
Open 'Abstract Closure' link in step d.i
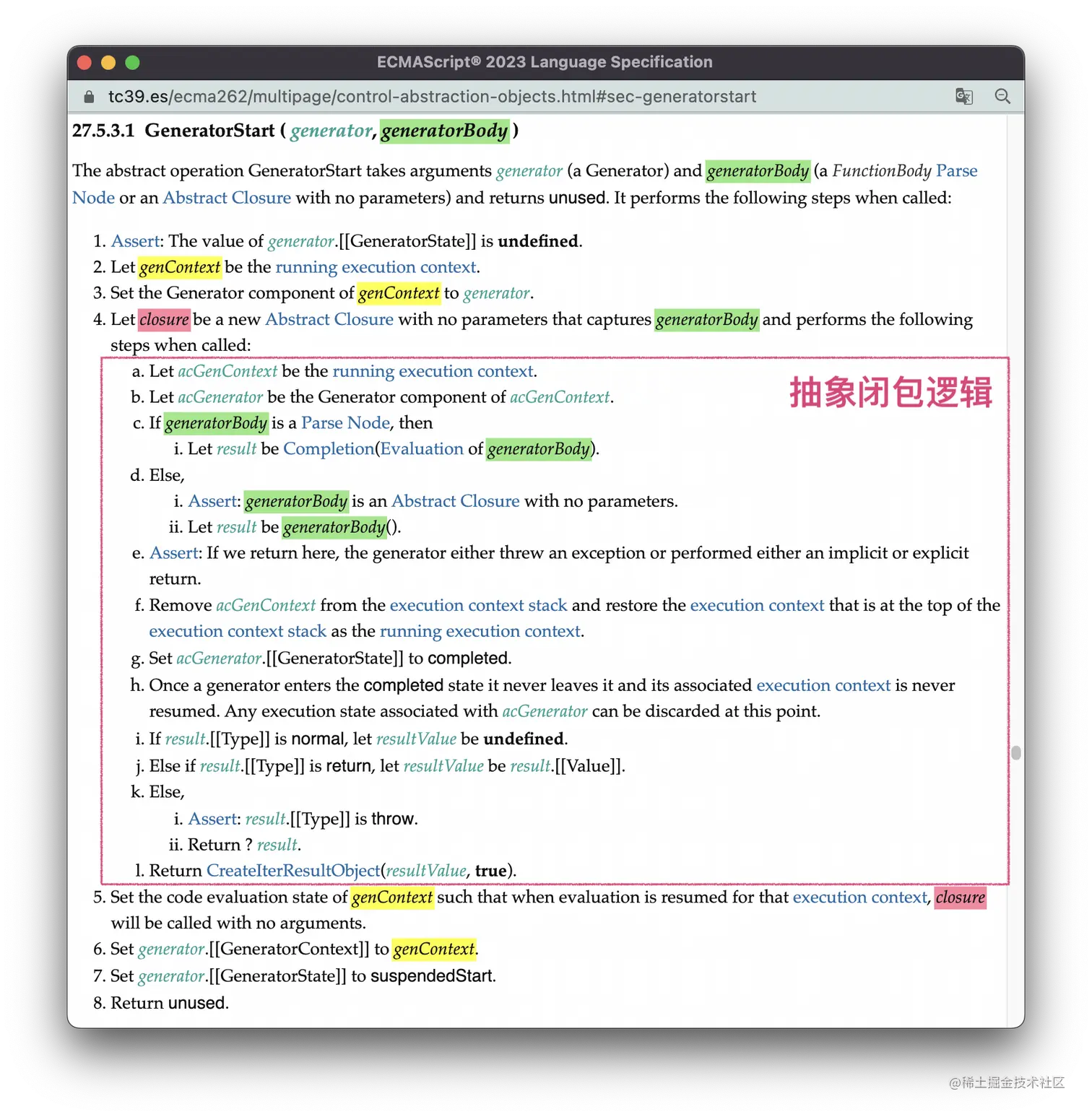coord(456,501)
